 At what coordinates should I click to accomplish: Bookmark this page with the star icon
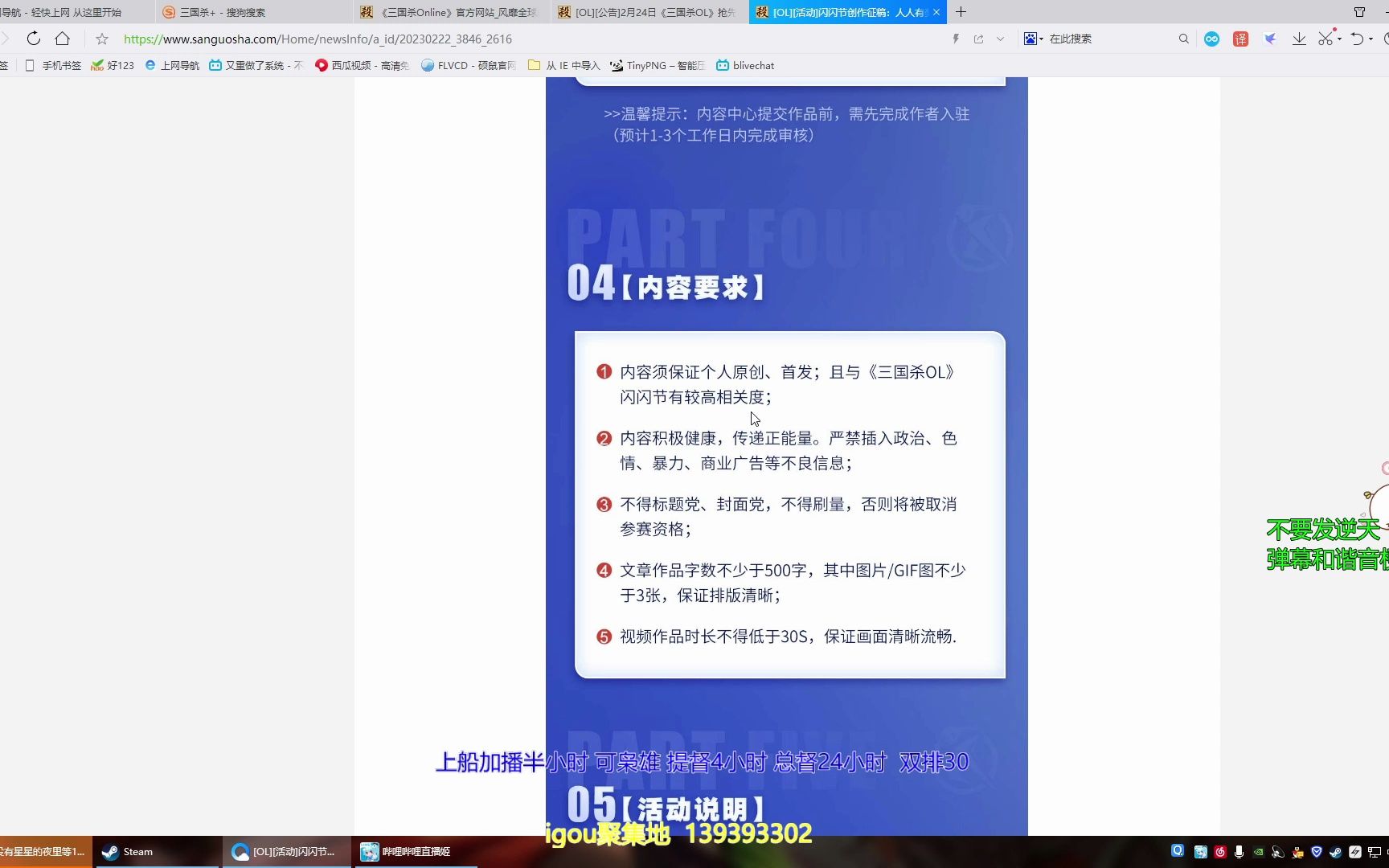coord(101,39)
